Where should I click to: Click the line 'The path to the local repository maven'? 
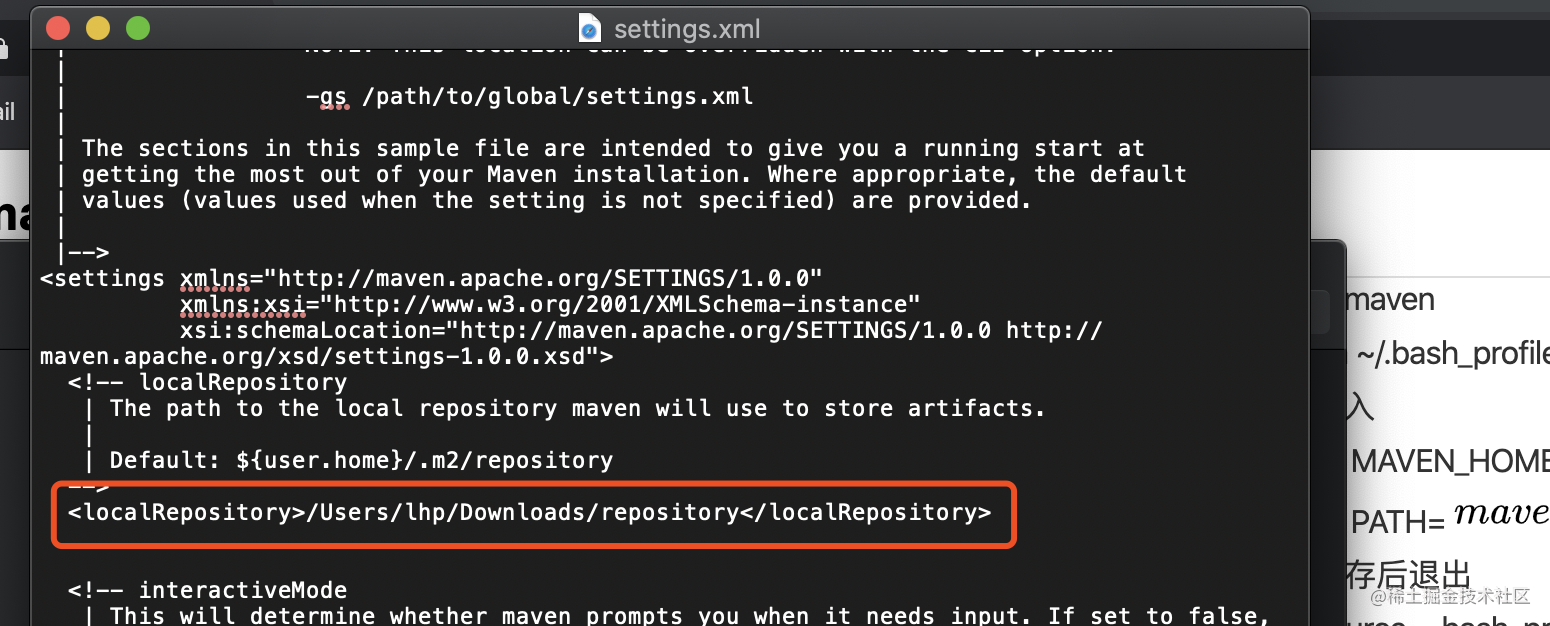577,408
